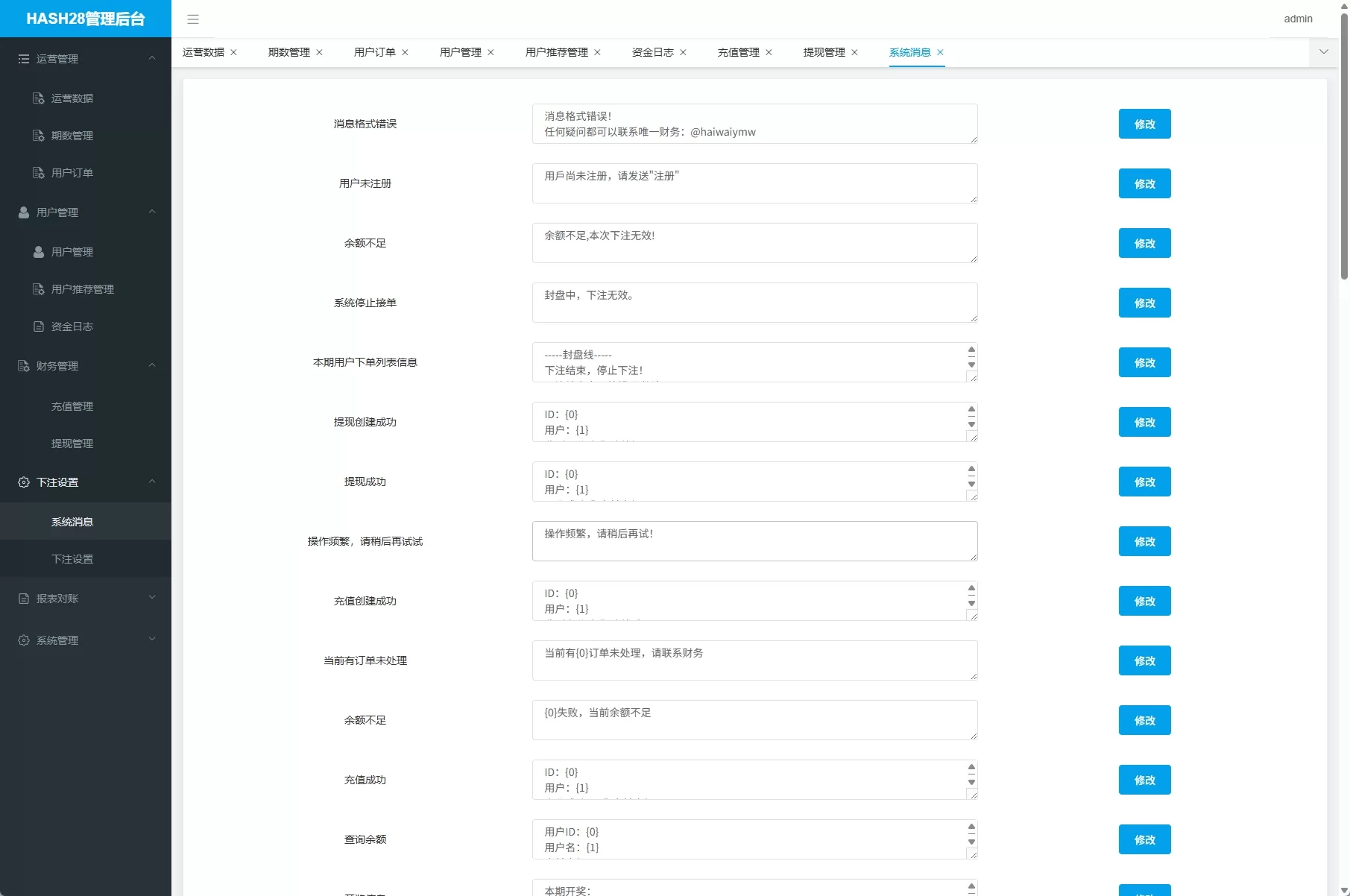The height and width of the screenshot is (896, 1350).
Task: Select 提现管理 under 财务管理
Action: 72,443
